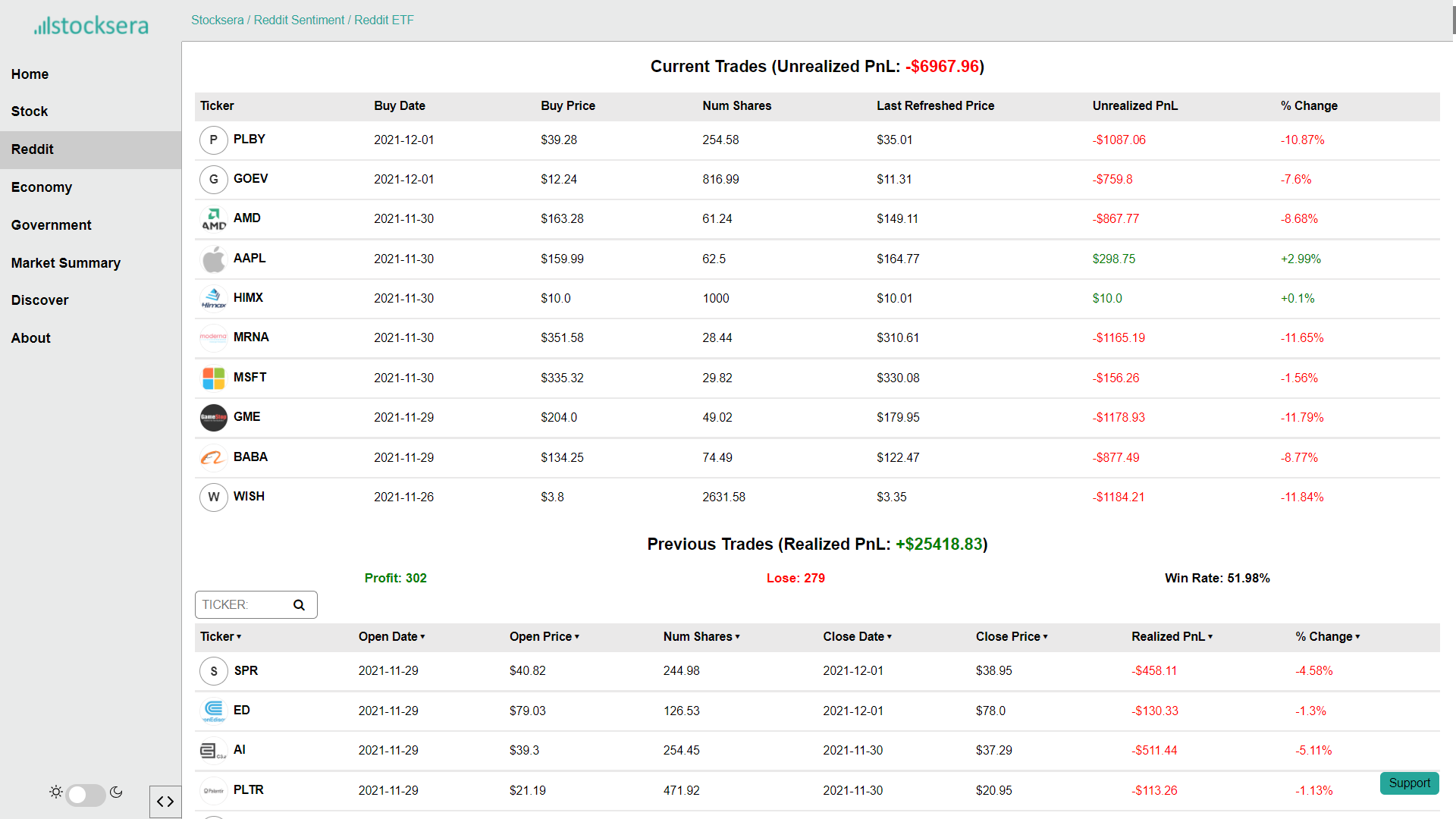Click the Alibaba logo next to BABA

click(x=213, y=457)
